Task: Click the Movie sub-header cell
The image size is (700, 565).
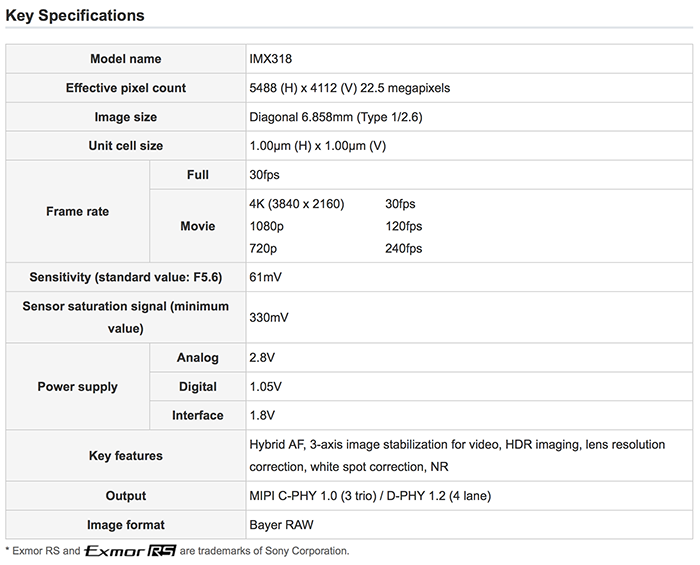Action: (x=198, y=226)
